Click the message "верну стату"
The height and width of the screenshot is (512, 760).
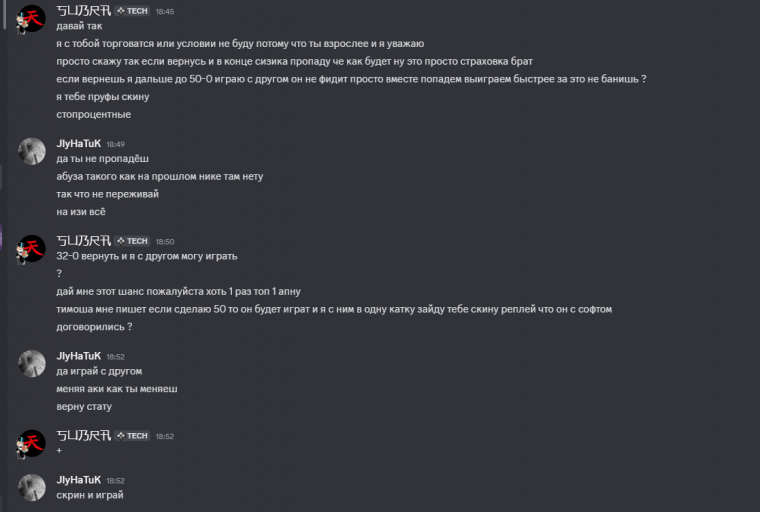pyautogui.click(x=84, y=406)
